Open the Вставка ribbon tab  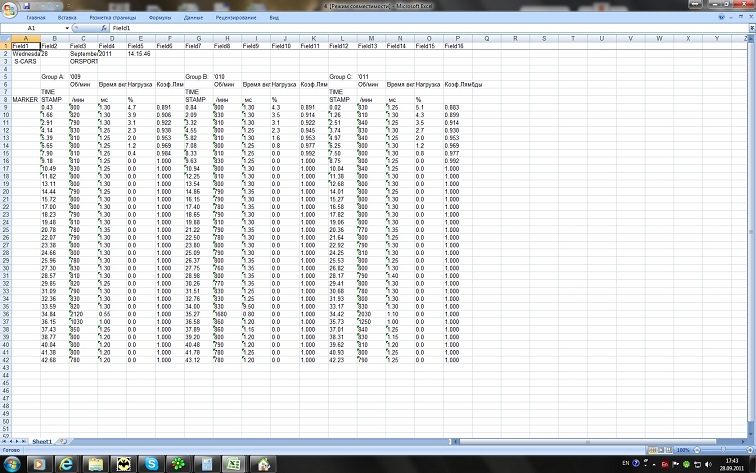67,17
